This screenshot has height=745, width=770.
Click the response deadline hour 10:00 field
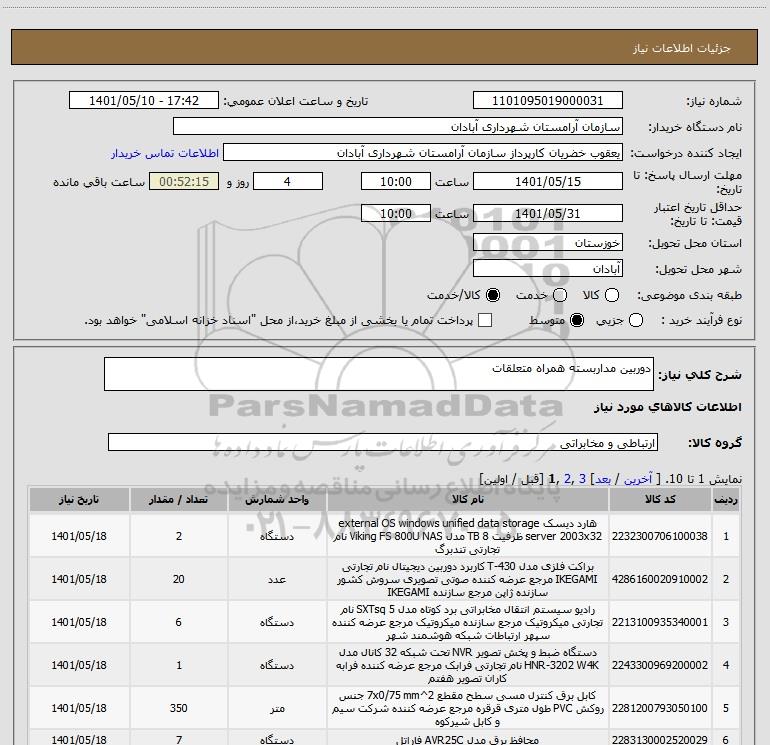396,181
